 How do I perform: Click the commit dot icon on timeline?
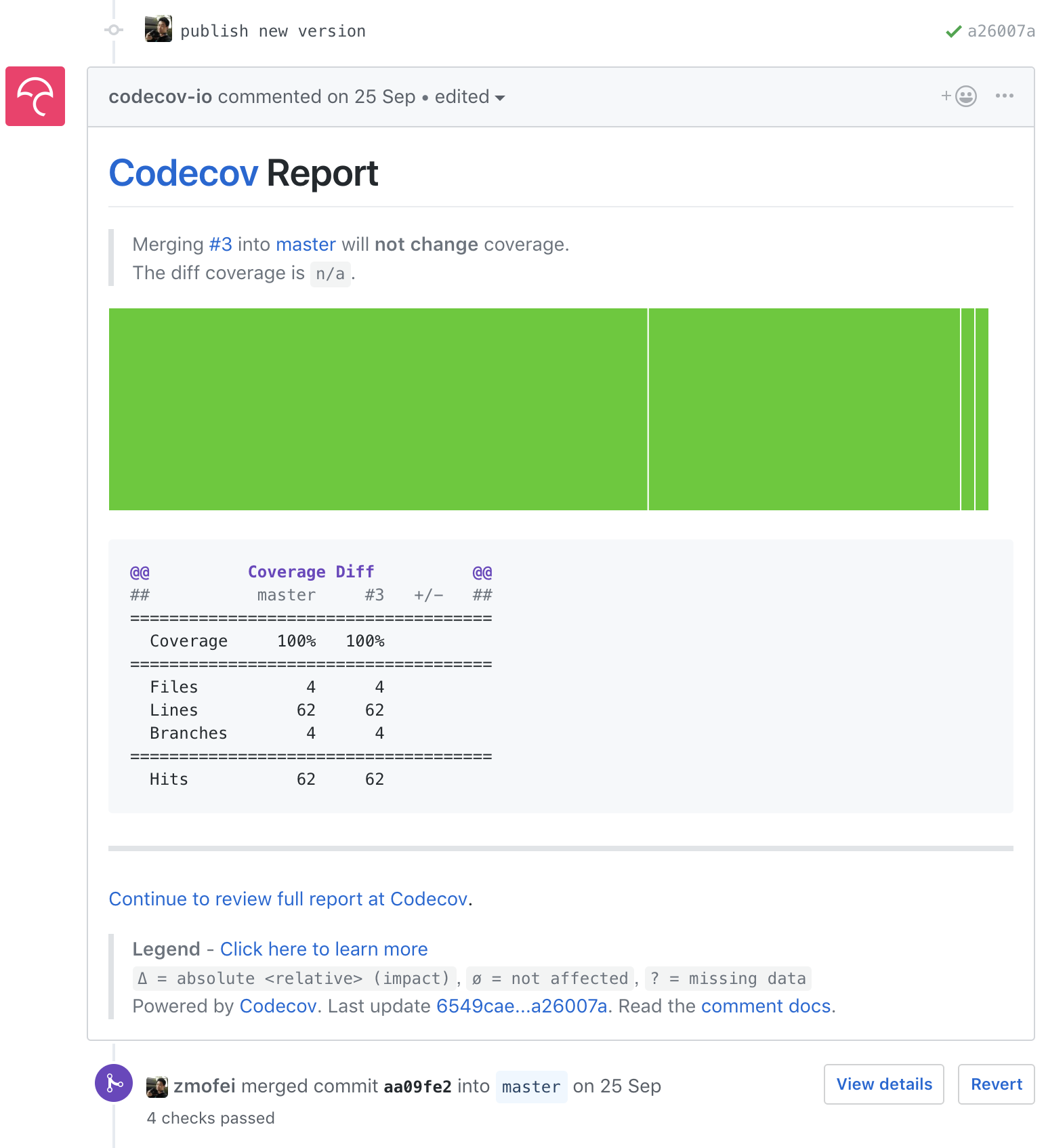tap(114, 30)
